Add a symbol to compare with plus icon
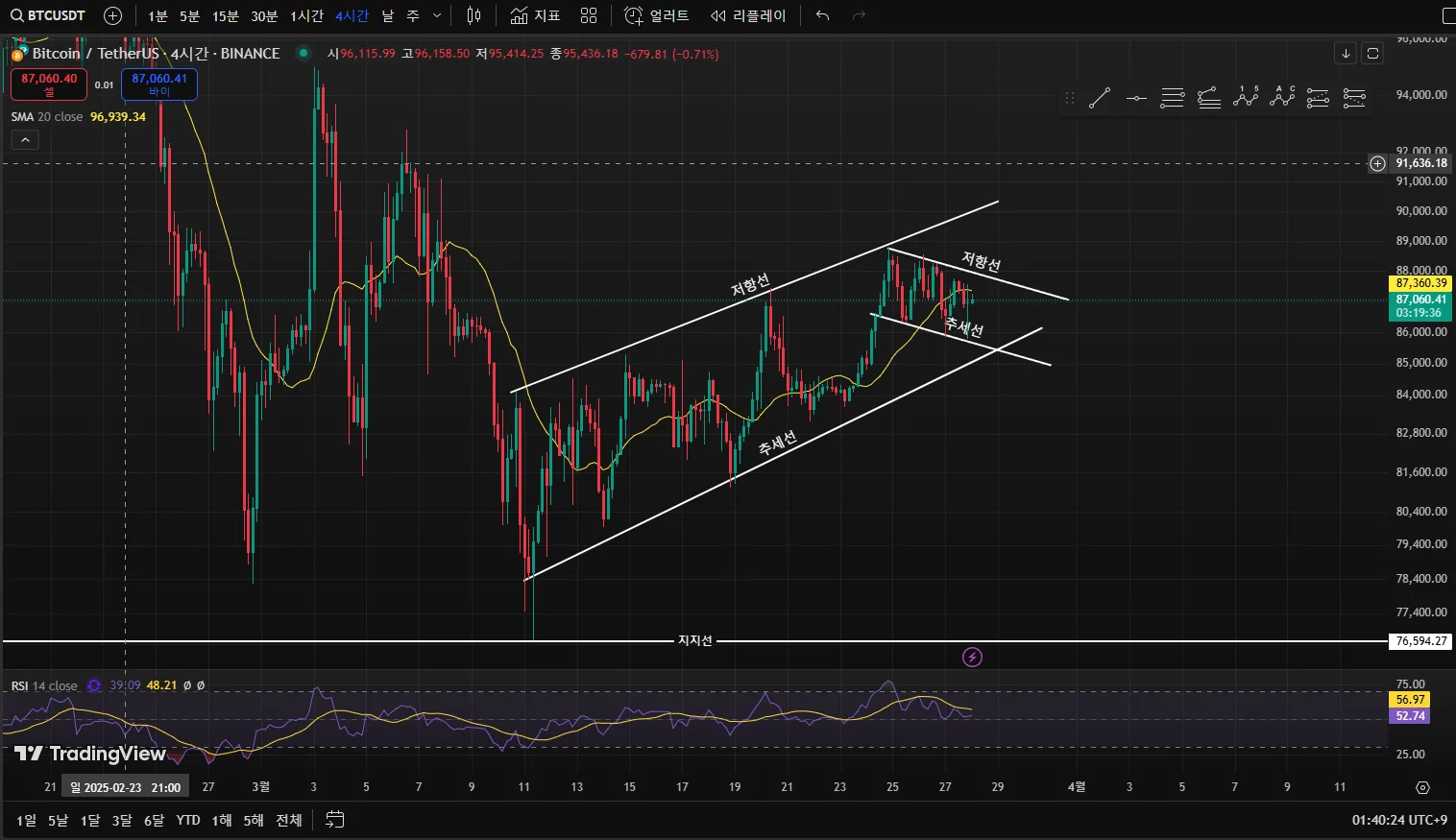Viewport: 1456px width, 840px height. (112, 15)
